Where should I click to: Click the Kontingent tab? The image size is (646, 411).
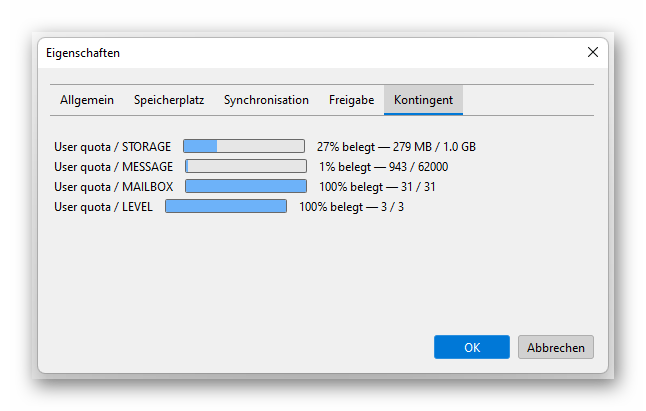pyautogui.click(x=423, y=100)
